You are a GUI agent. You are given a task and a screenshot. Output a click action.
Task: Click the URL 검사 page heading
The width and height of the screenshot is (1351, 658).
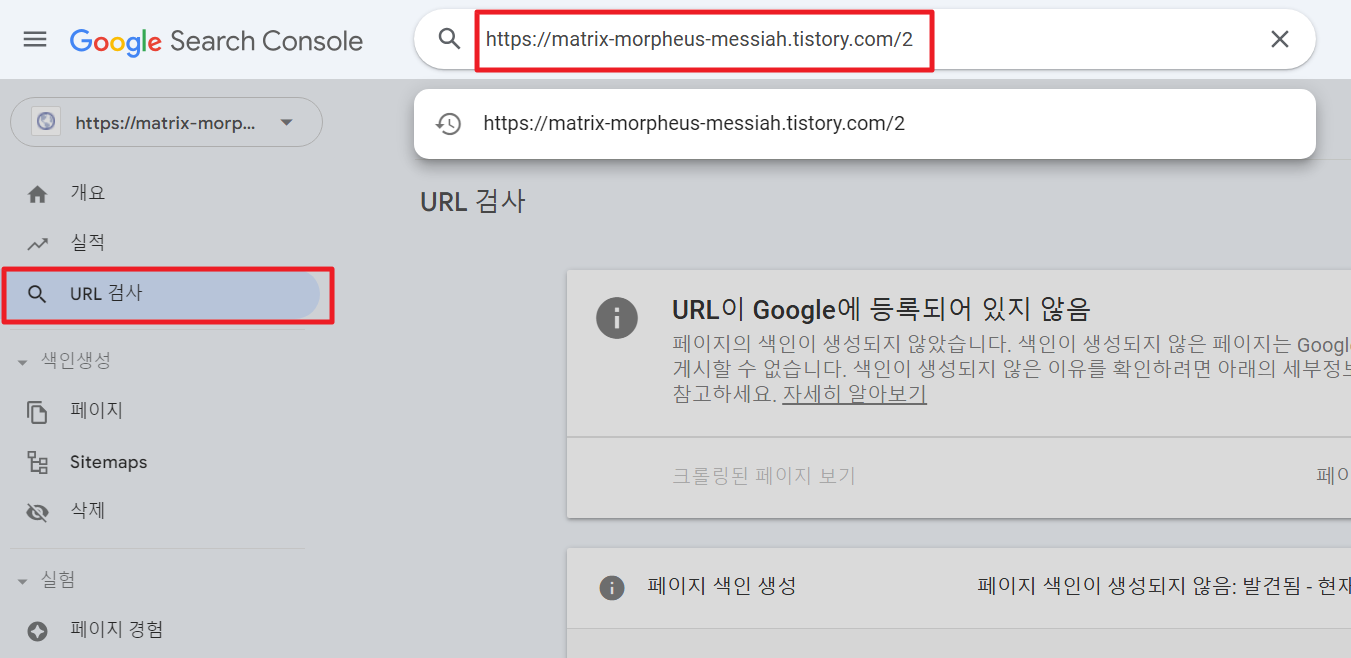(x=473, y=201)
